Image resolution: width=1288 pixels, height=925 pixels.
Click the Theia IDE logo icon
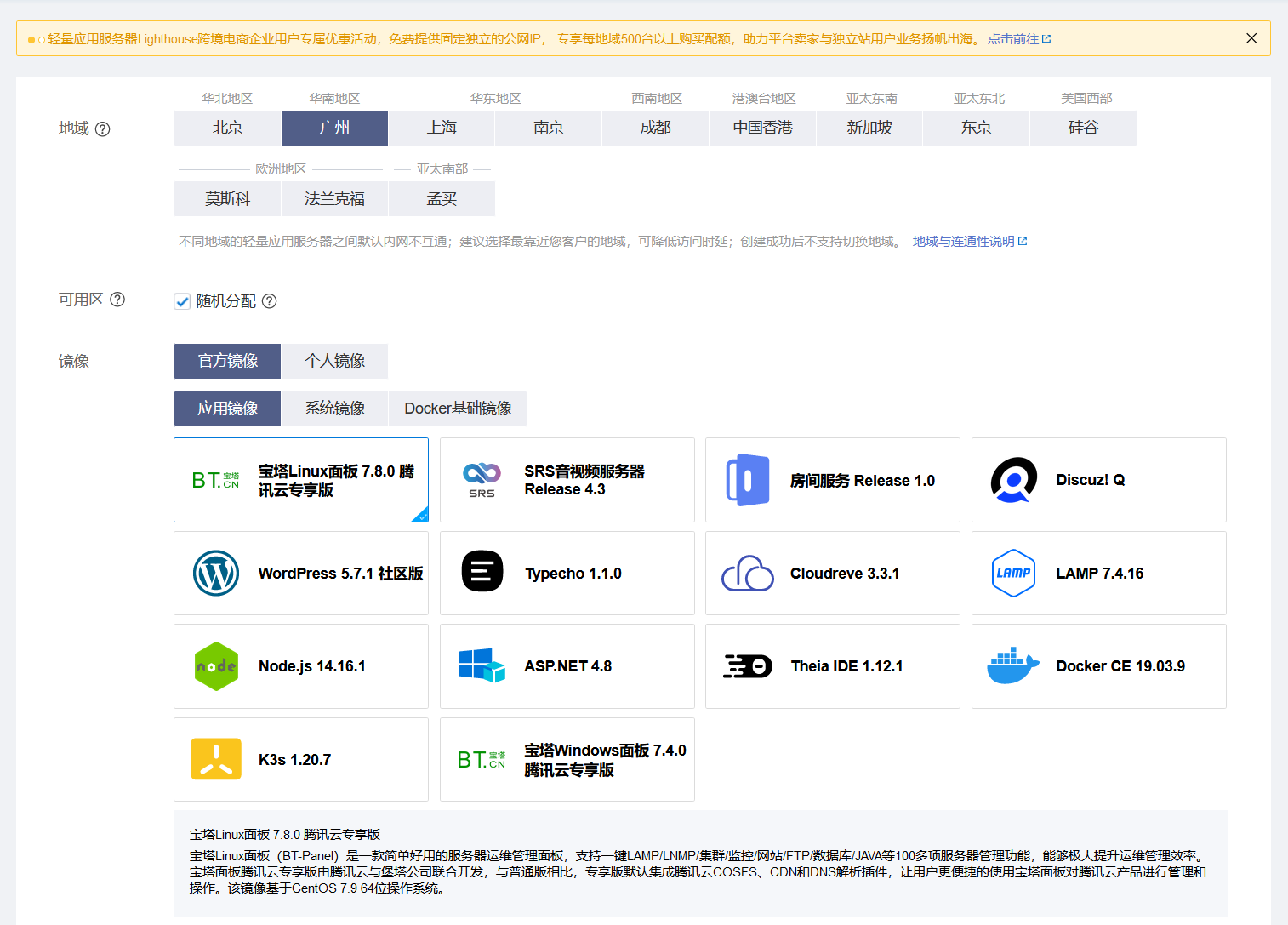click(x=748, y=666)
